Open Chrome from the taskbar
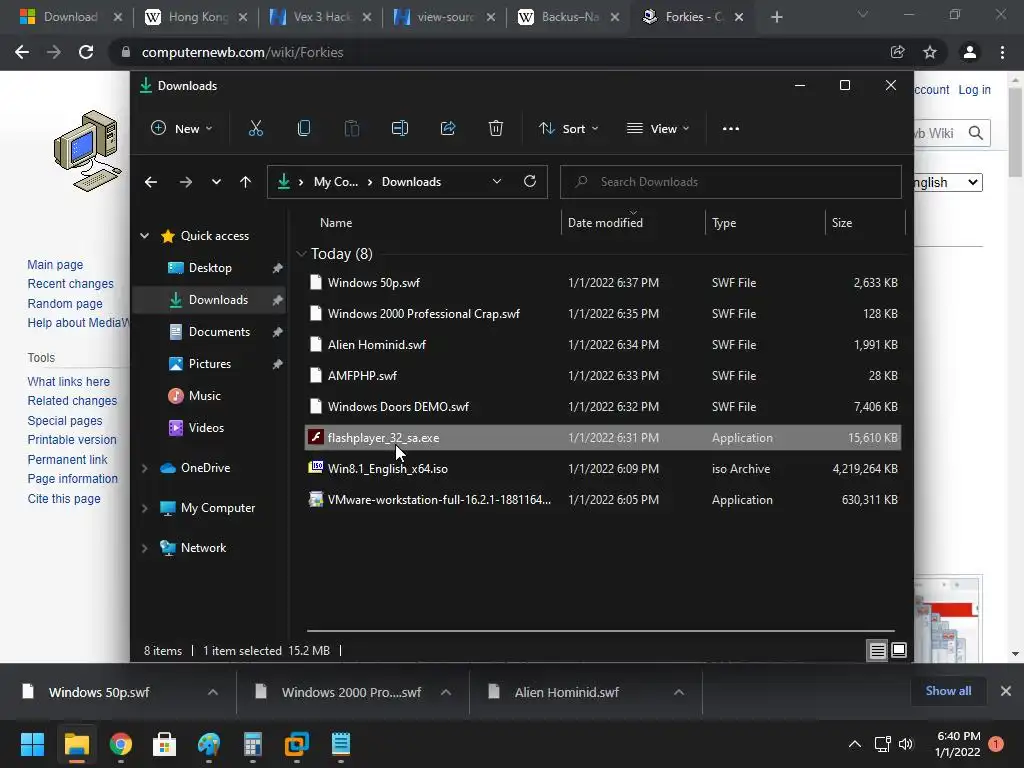1024x768 pixels. click(x=120, y=744)
